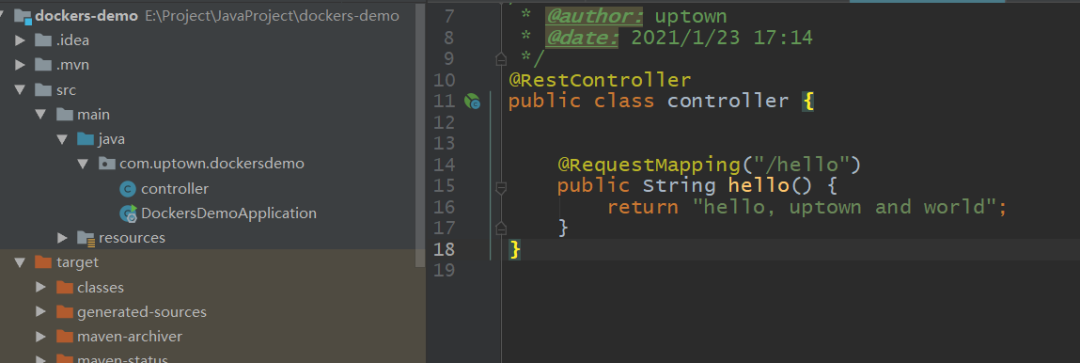The image size is (1080, 363).
Task: Expand the .idea folder
Action: (20, 41)
